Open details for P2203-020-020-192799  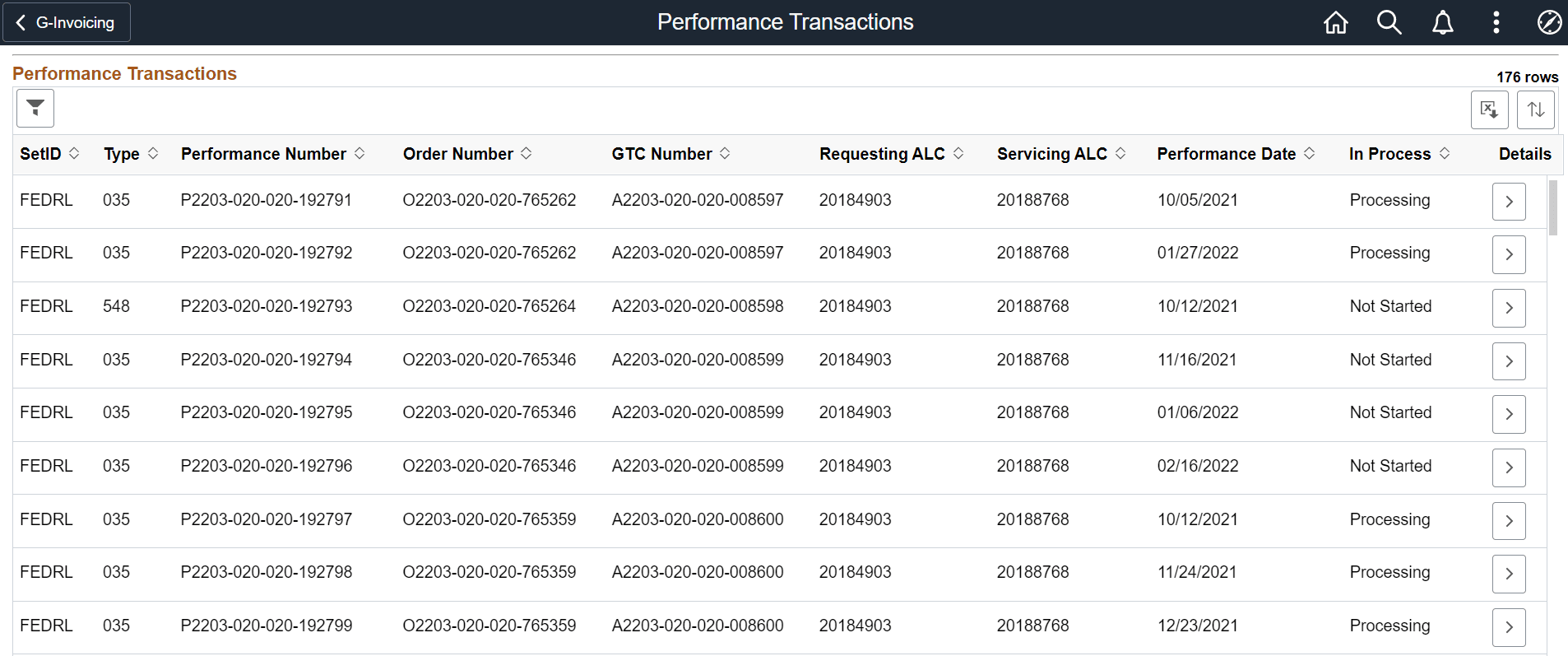pyautogui.click(x=1509, y=627)
